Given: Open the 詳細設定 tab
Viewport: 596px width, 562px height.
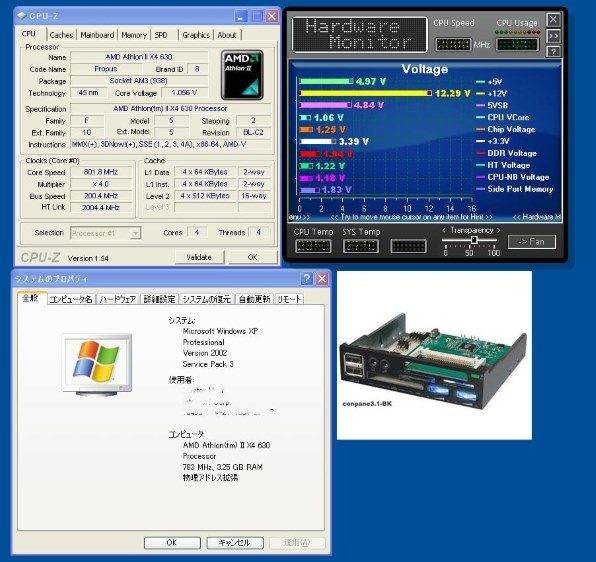Looking at the screenshot, I should [159, 299].
